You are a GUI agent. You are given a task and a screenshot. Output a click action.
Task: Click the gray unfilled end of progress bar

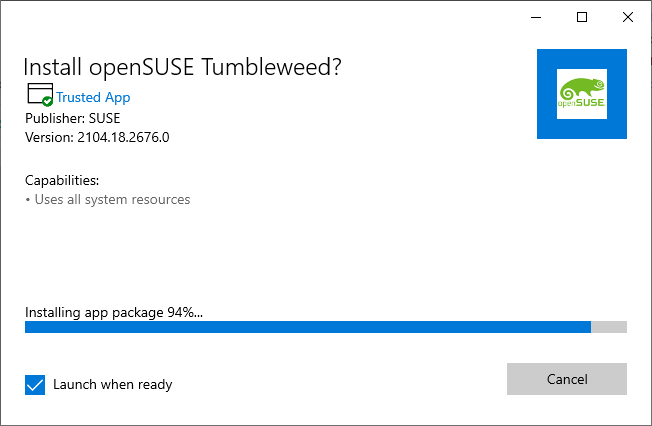click(609, 327)
